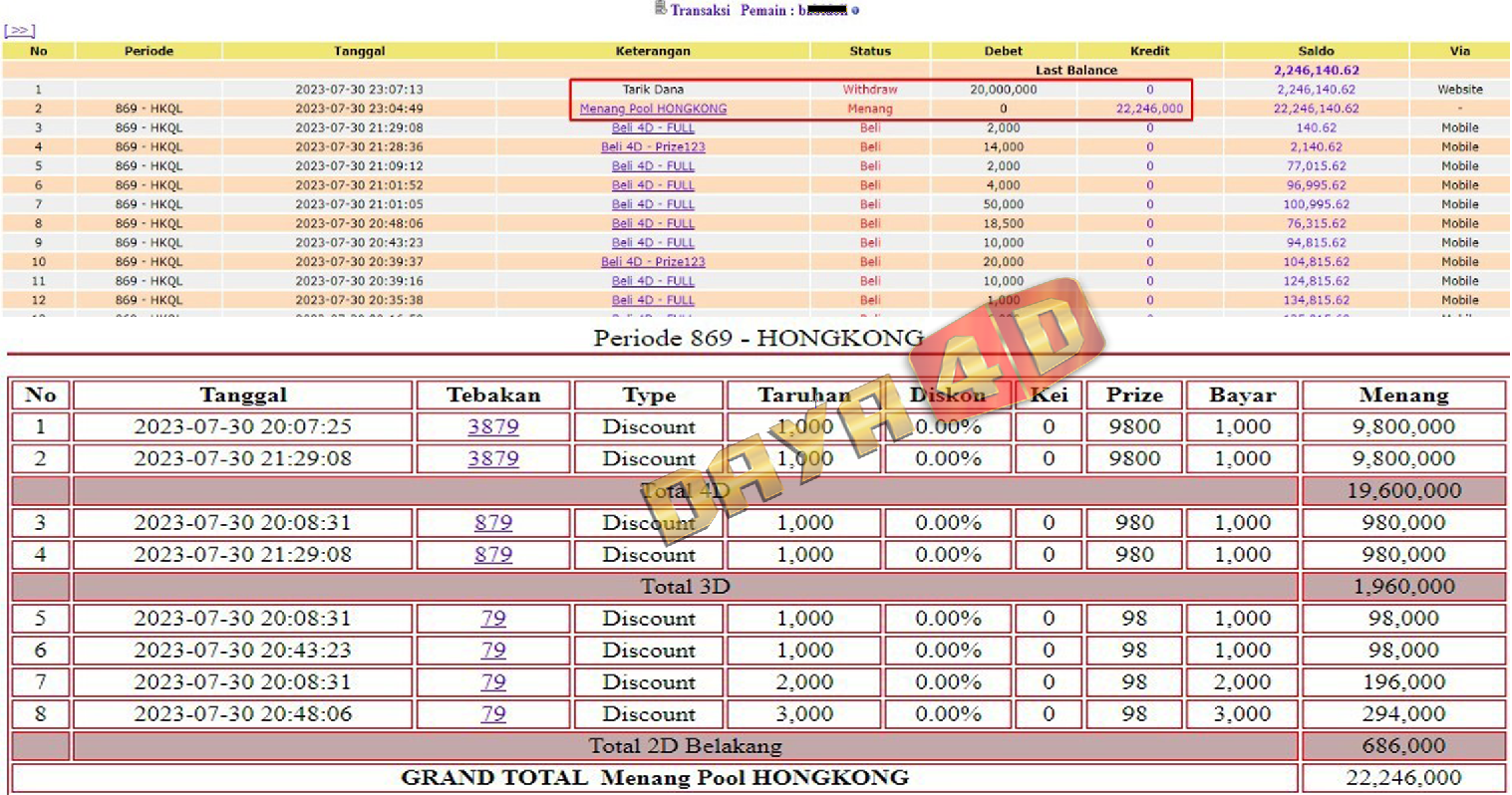Click the Transaksi document icon at top

point(660,9)
